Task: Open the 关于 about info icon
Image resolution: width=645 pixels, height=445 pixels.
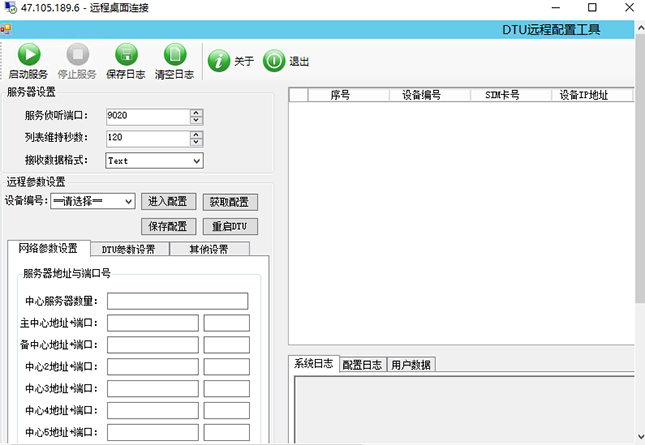Action: click(x=219, y=61)
